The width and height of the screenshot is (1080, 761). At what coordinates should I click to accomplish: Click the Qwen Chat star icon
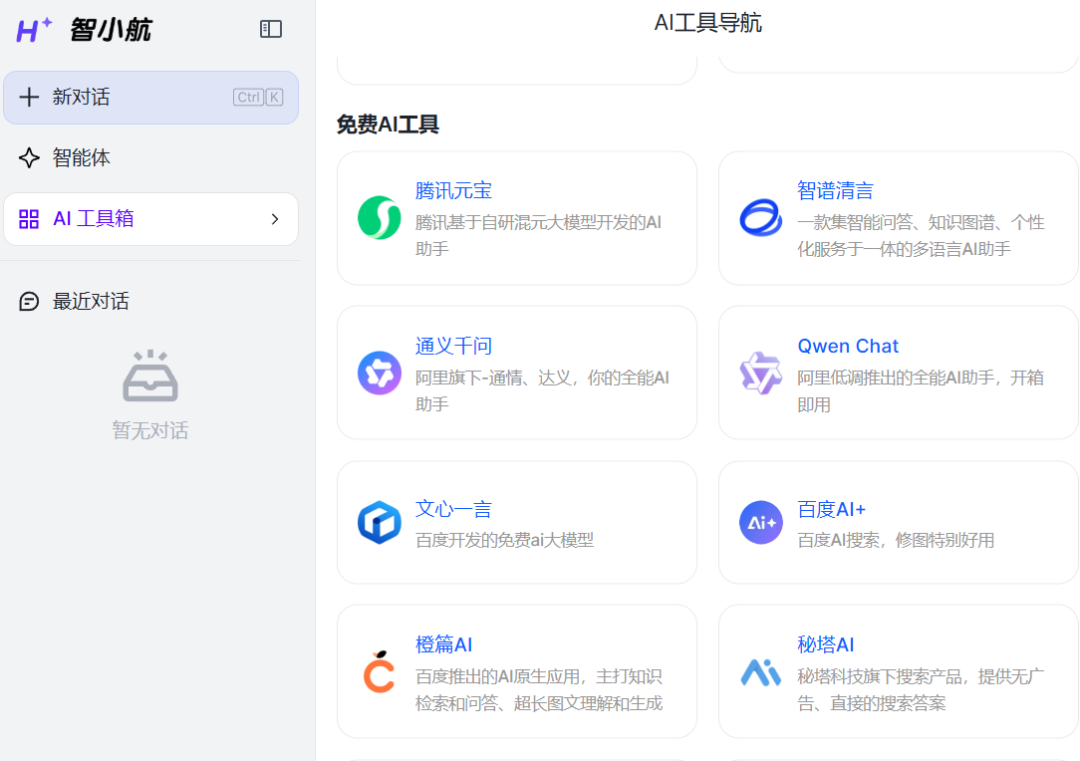(x=760, y=373)
